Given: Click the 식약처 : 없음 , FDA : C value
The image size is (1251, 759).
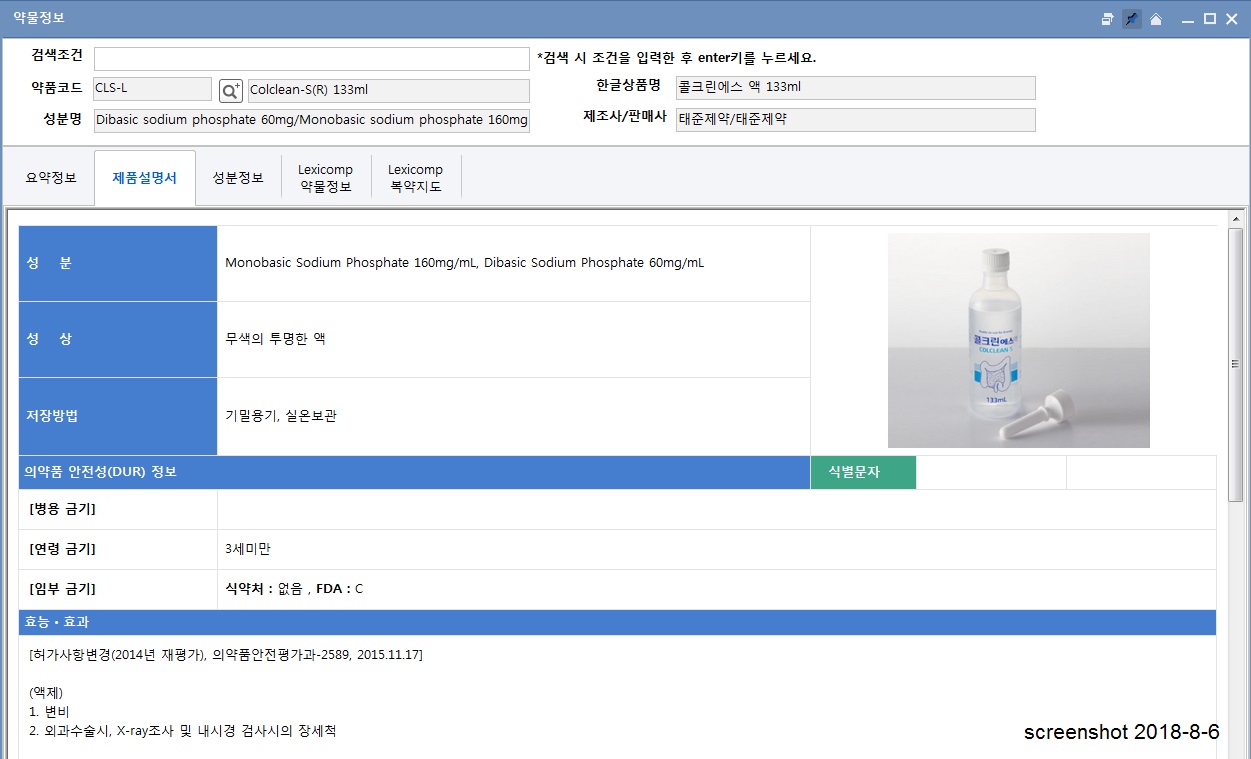Looking at the screenshot, I should 294,589.
